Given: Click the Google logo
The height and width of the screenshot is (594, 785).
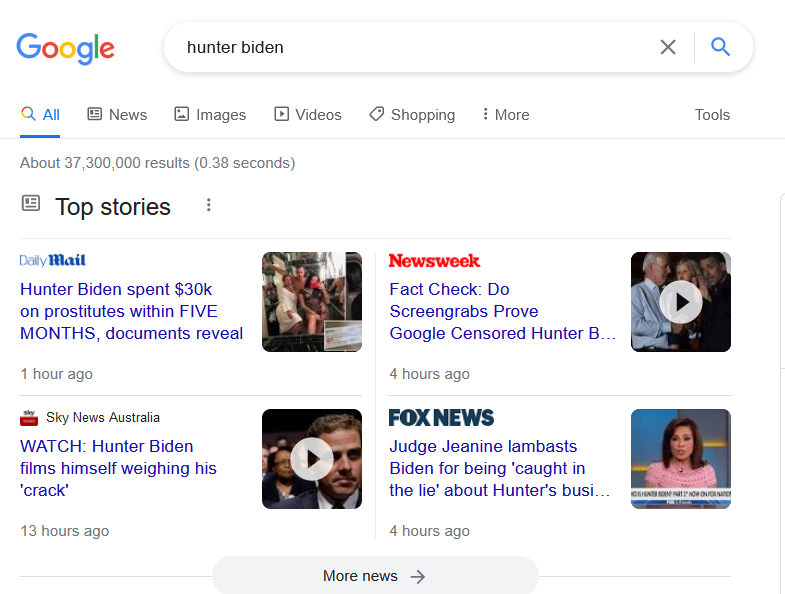Looking at the screenshot, I should pyautogui.click(x=66, y=49).
